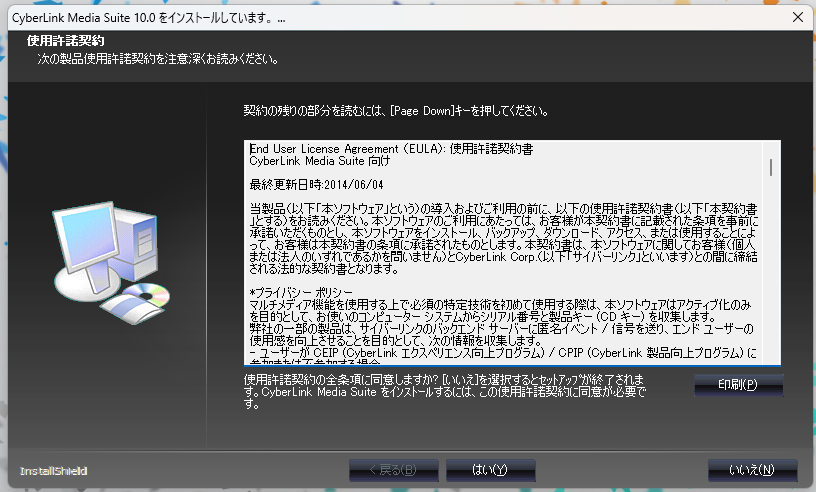Click the header subtitle asking to read the license
This screenshot has height=492, width=816.
150,59
